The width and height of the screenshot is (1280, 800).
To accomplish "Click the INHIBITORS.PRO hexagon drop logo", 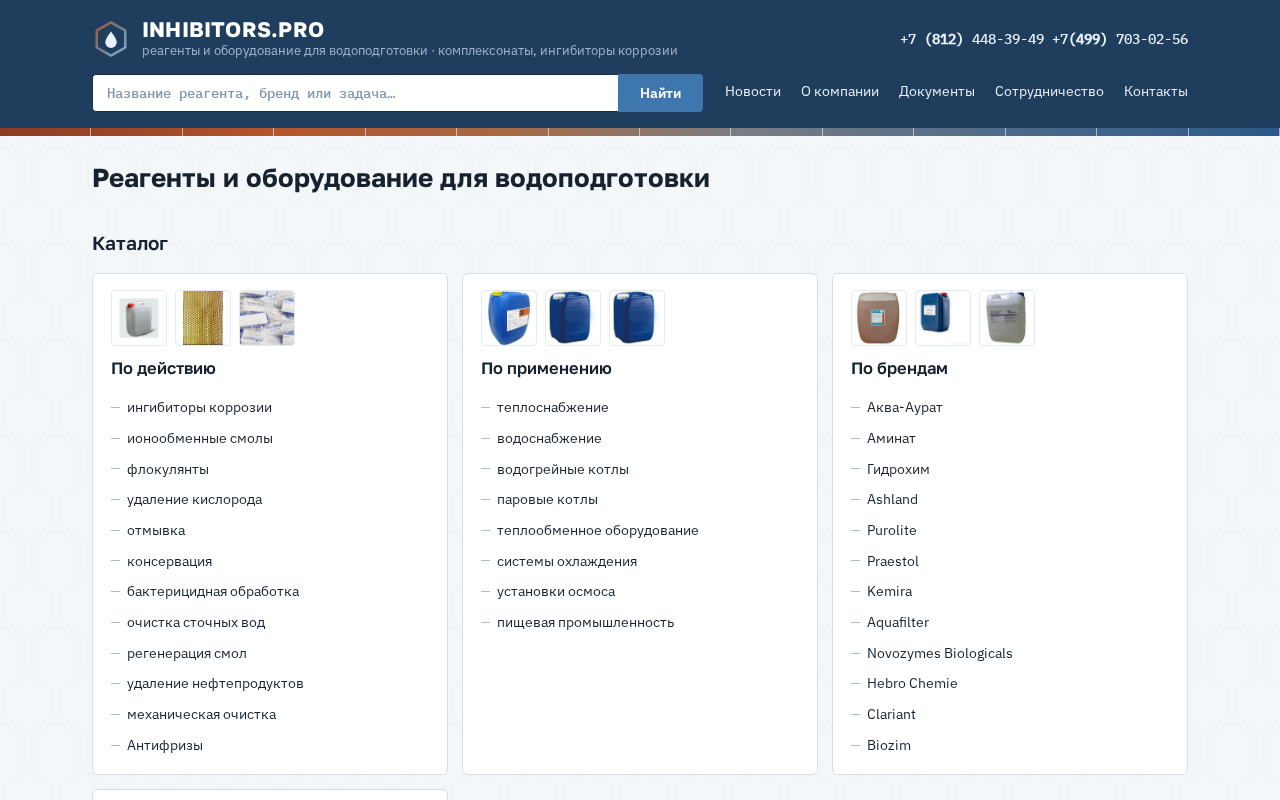I will point(111,39).
